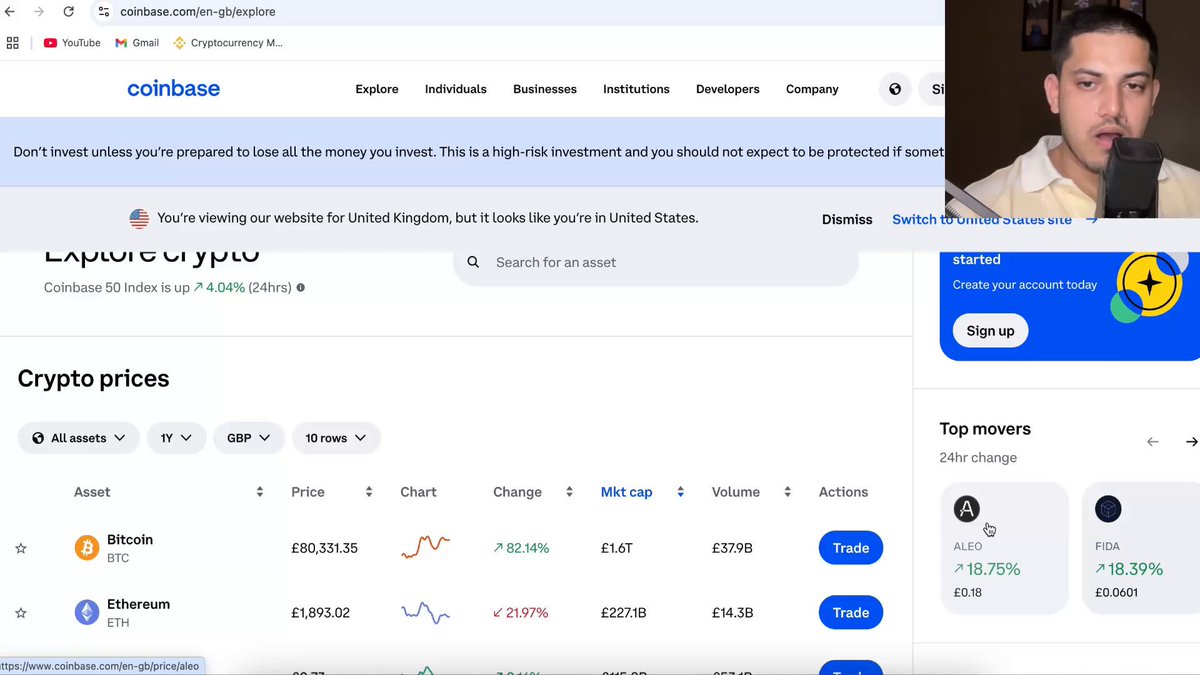Screen dimensions: 1200x675
Task: Go to next top movers with right arrow
Action: (x=1192, y=441)
